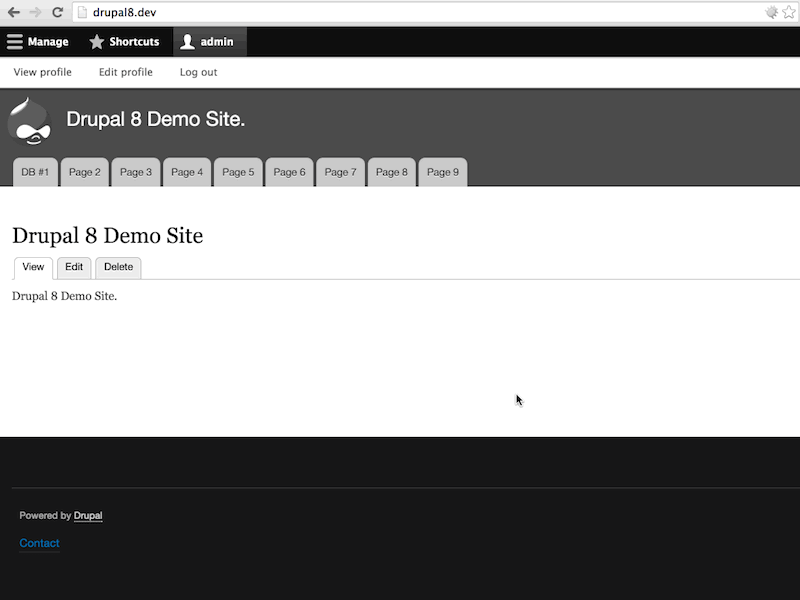Reload the page using the refresh icon
Viewport: 800px width, 600px height.
(59, 13)
